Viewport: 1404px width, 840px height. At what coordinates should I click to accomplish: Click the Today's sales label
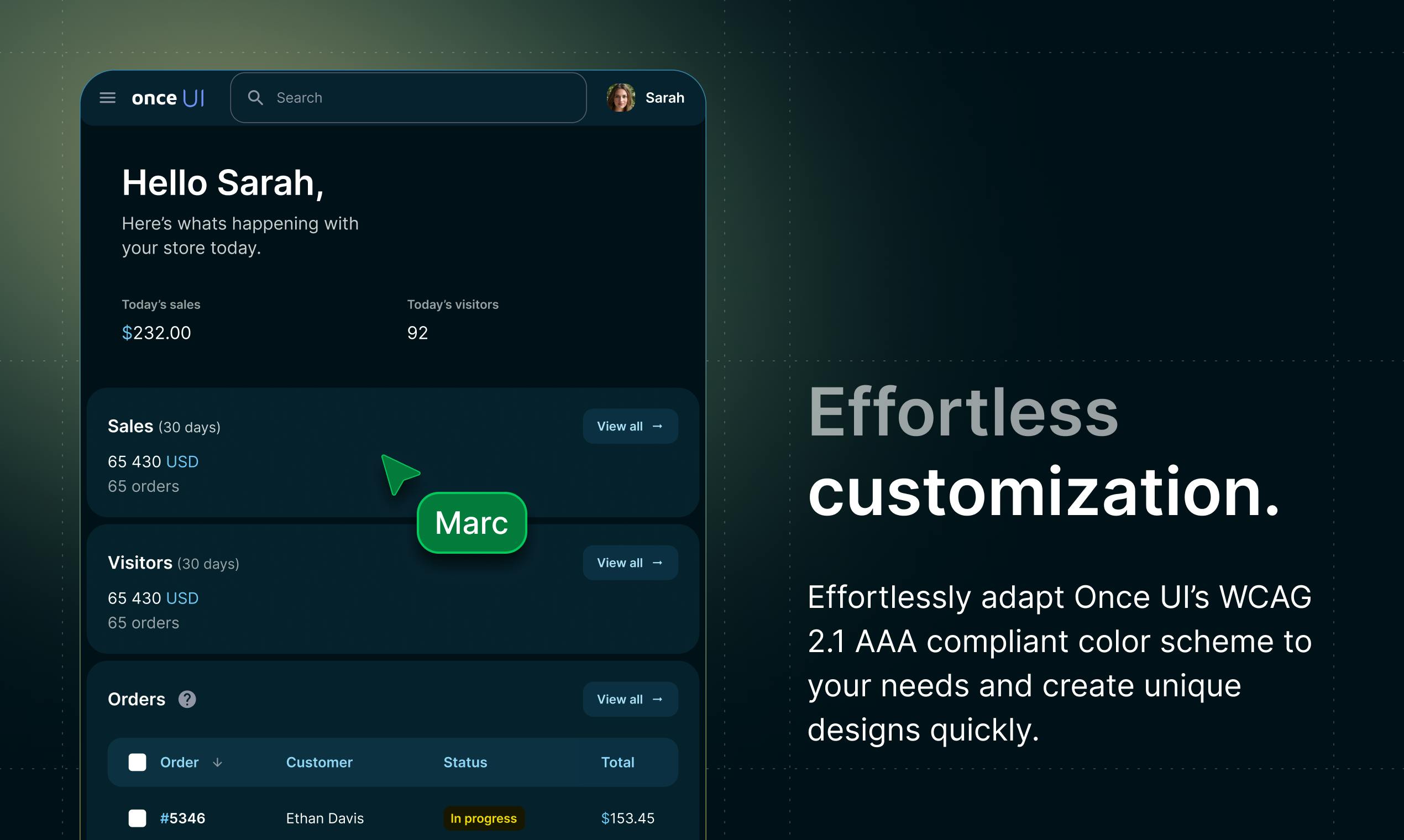click(161, 305)
